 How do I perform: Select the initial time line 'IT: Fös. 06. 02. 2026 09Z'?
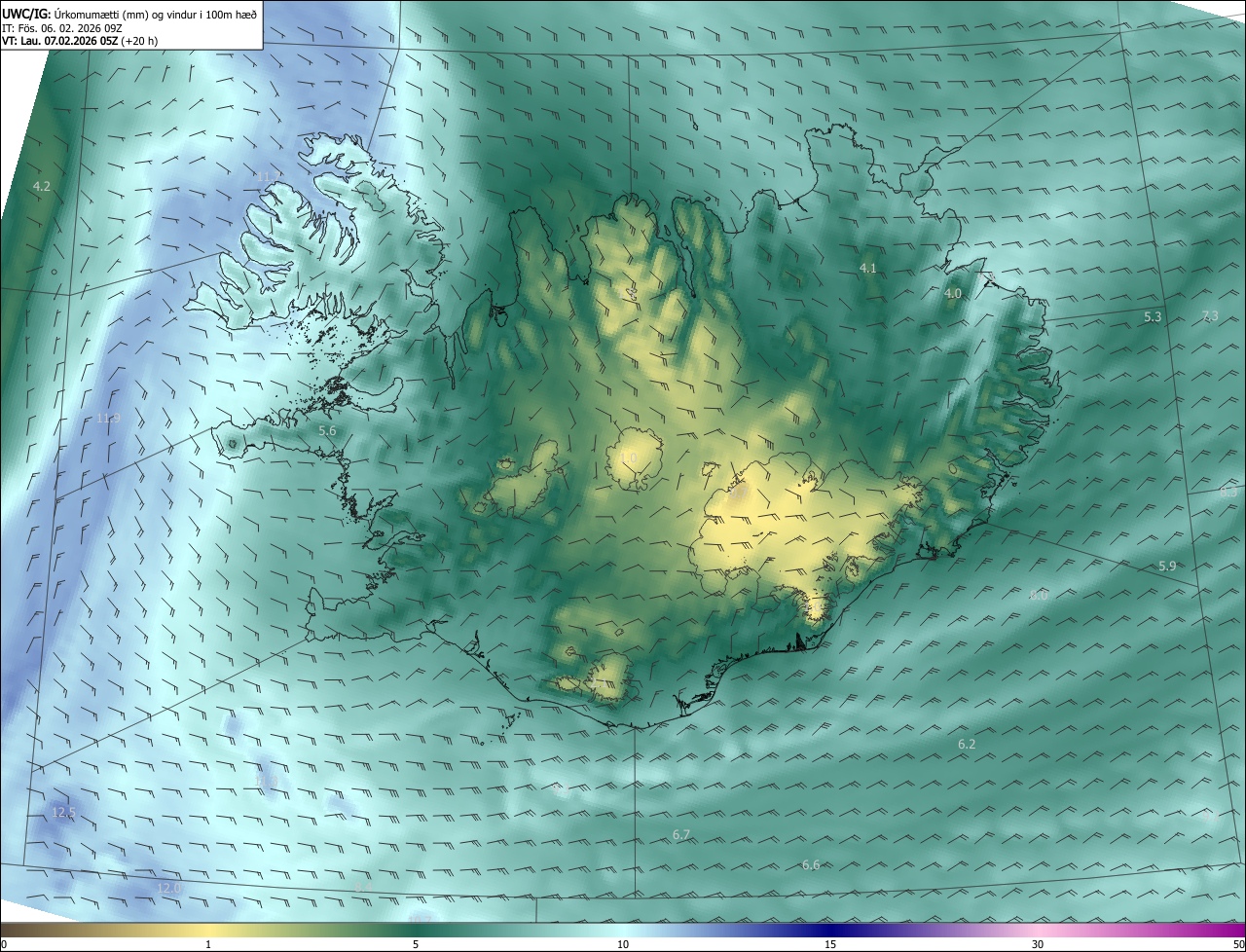click(61, 27)
